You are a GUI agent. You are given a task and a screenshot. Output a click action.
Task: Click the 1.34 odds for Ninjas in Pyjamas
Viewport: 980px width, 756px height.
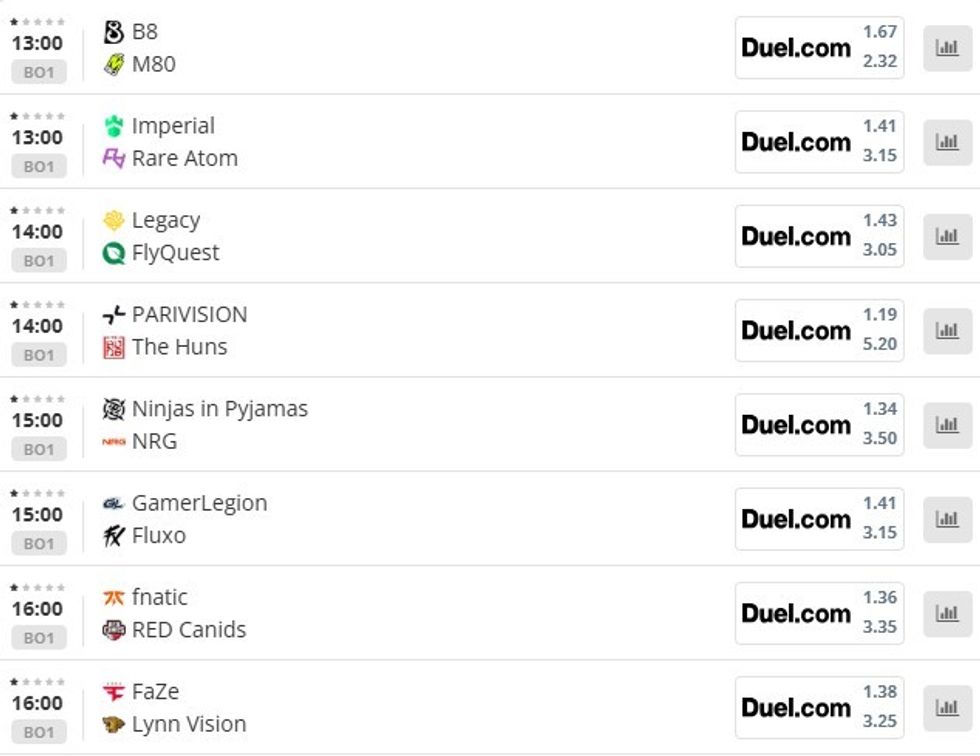click(x=880, y=409)
